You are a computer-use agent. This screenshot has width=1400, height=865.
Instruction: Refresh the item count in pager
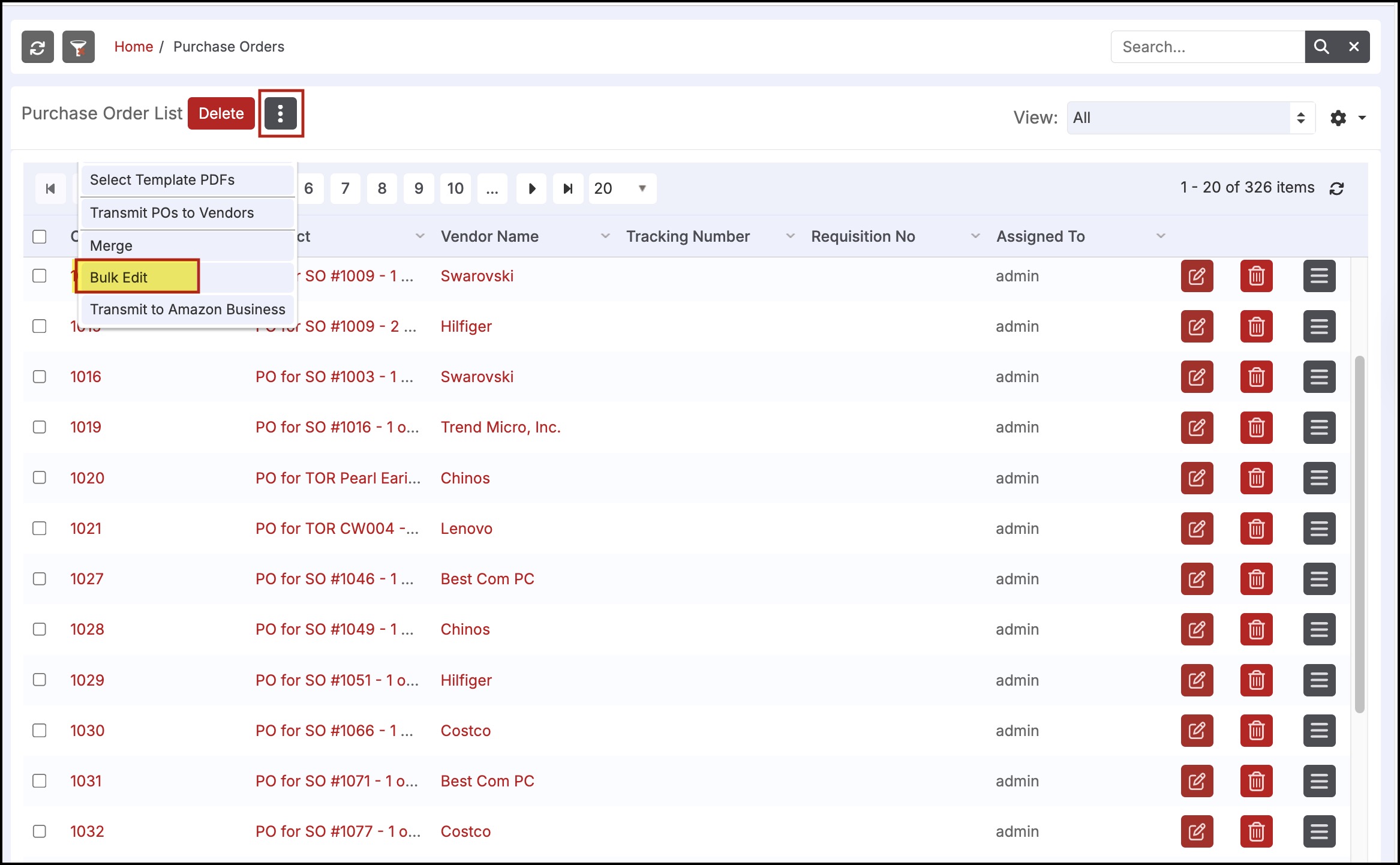tap(1336, 189)
